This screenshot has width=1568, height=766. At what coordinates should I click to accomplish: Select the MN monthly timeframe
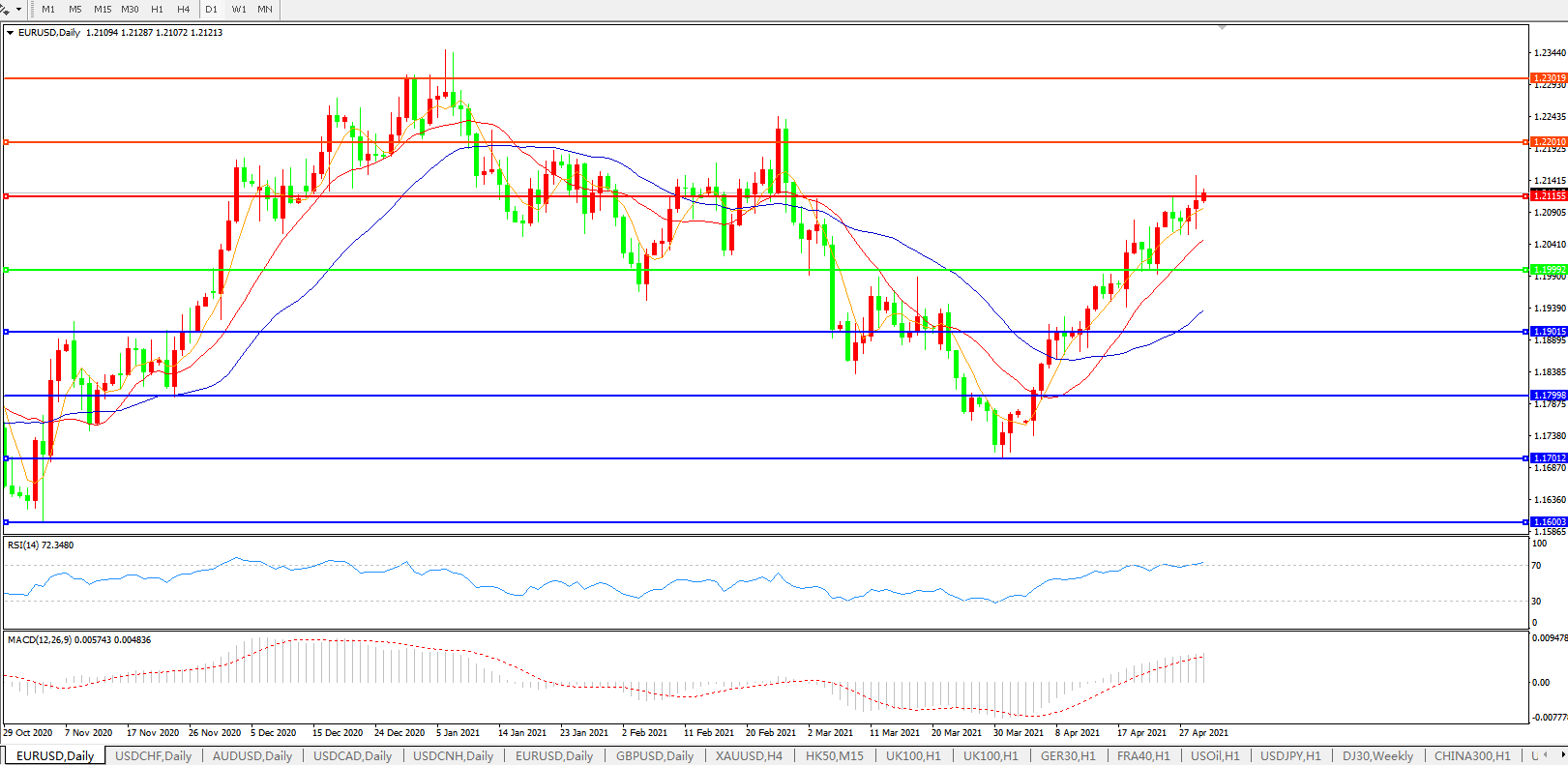pyautogui.click(x=264, y=10)
